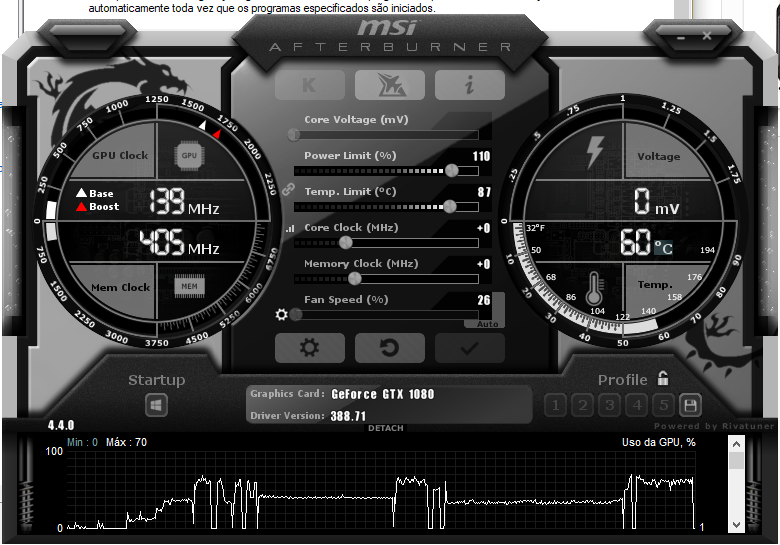Minimize the Afterburner window
Viewport: 780px width, 545px height.
pos(681,38)
